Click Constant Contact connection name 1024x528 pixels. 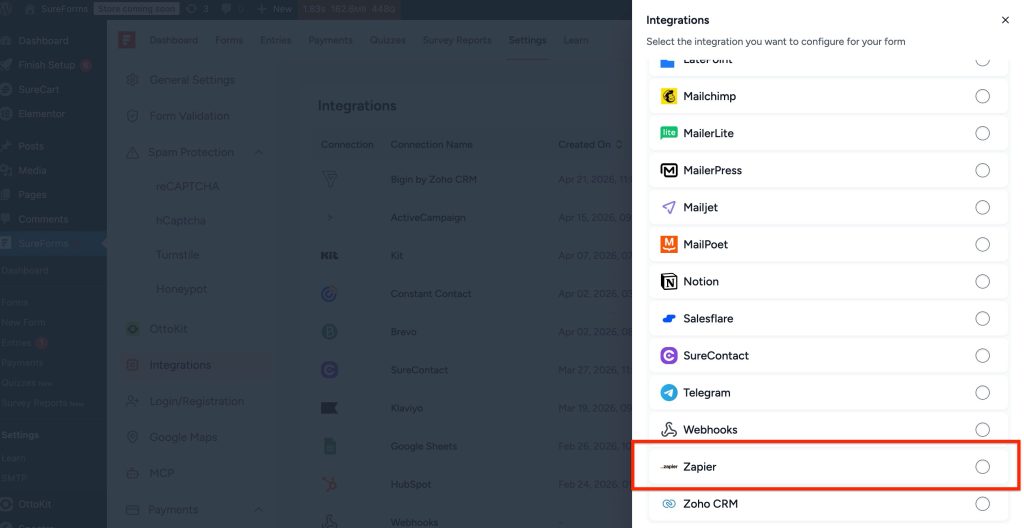(x=431, y=294)
